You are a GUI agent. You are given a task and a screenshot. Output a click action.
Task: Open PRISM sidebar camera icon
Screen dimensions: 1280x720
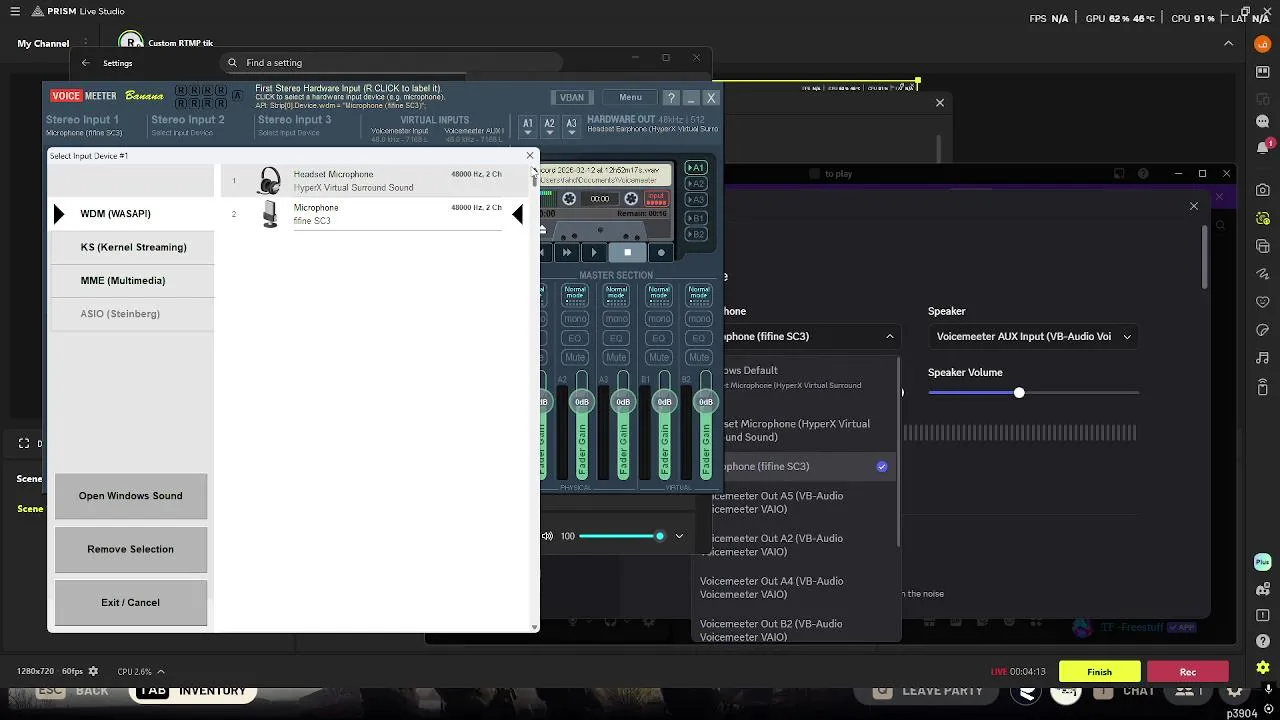tap(1263, 190)
